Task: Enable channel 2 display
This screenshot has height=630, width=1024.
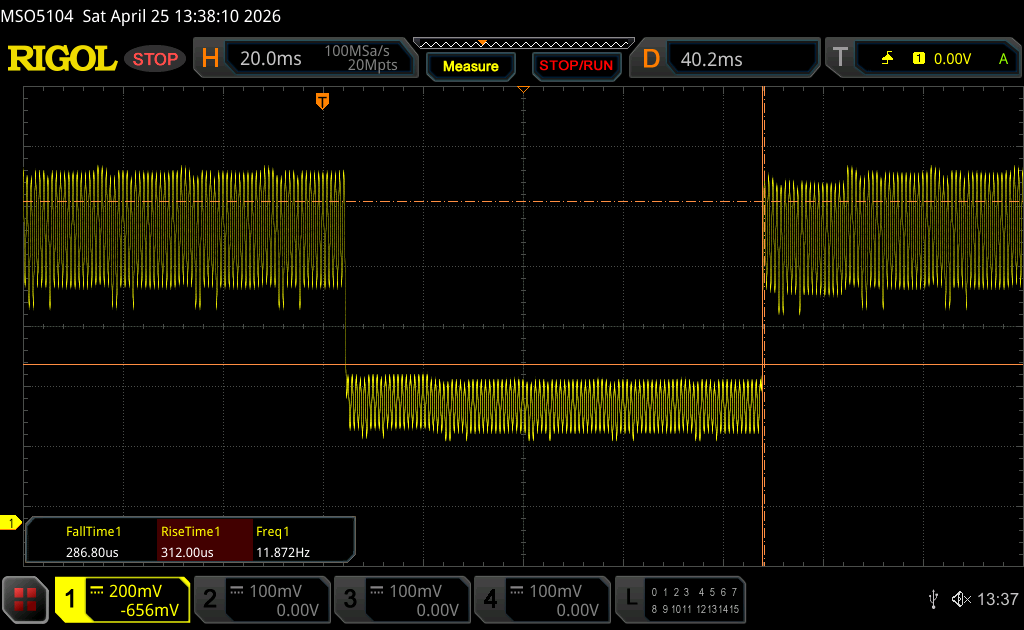Action: click(x=262, y=599)
